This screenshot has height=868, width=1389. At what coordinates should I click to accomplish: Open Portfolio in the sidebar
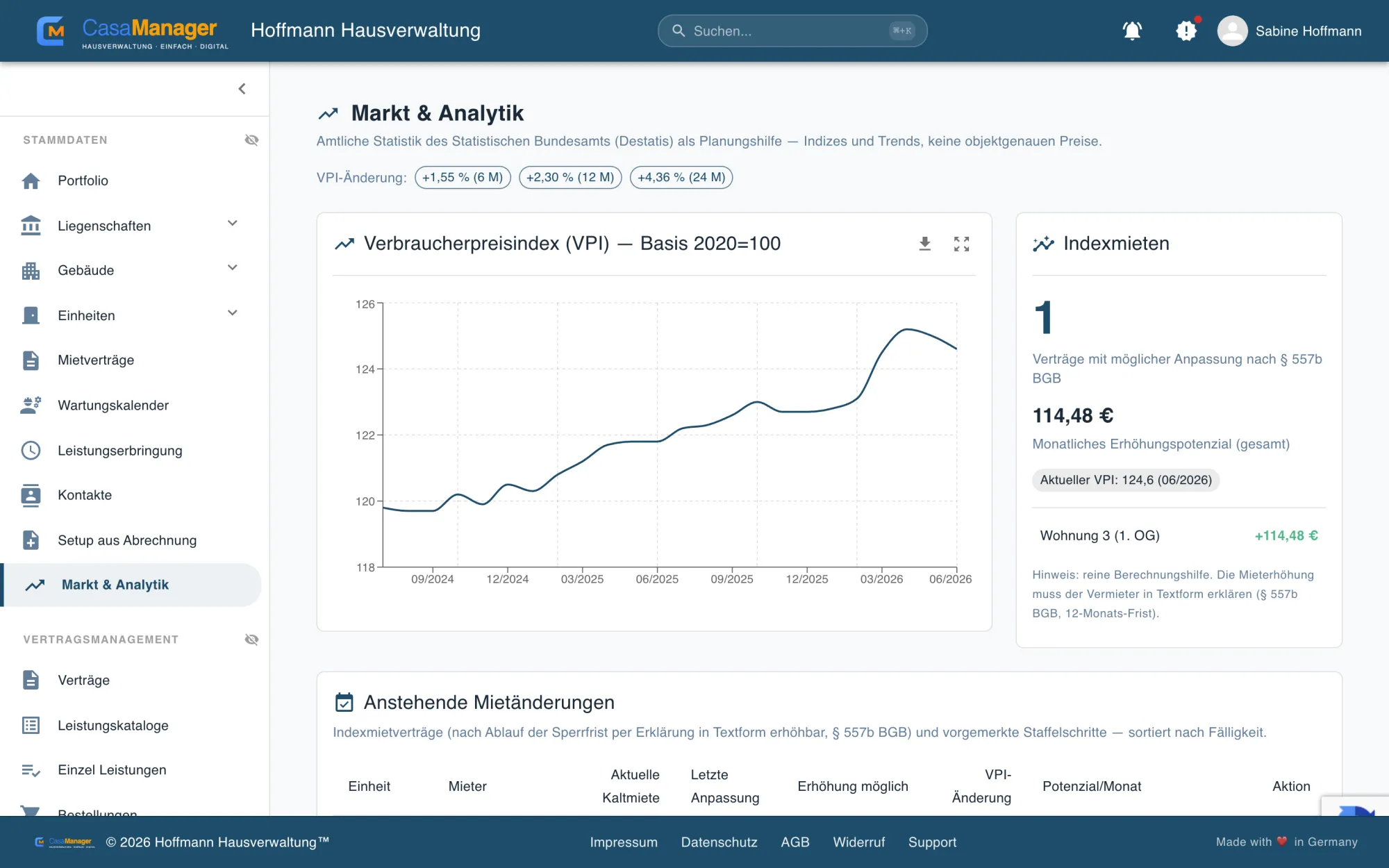pos(132,181)
